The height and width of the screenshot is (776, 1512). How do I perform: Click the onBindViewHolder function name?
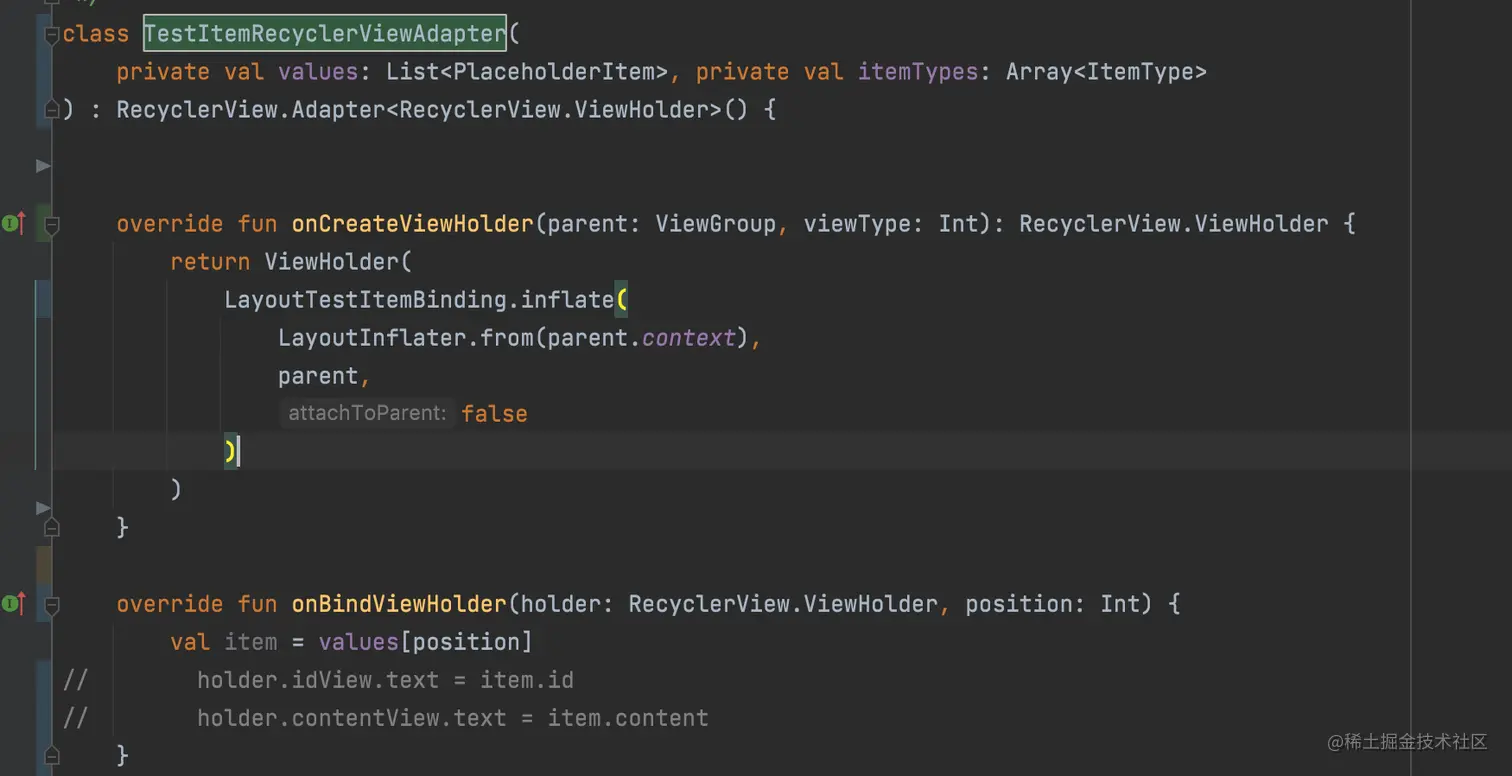tap(399, 604)
